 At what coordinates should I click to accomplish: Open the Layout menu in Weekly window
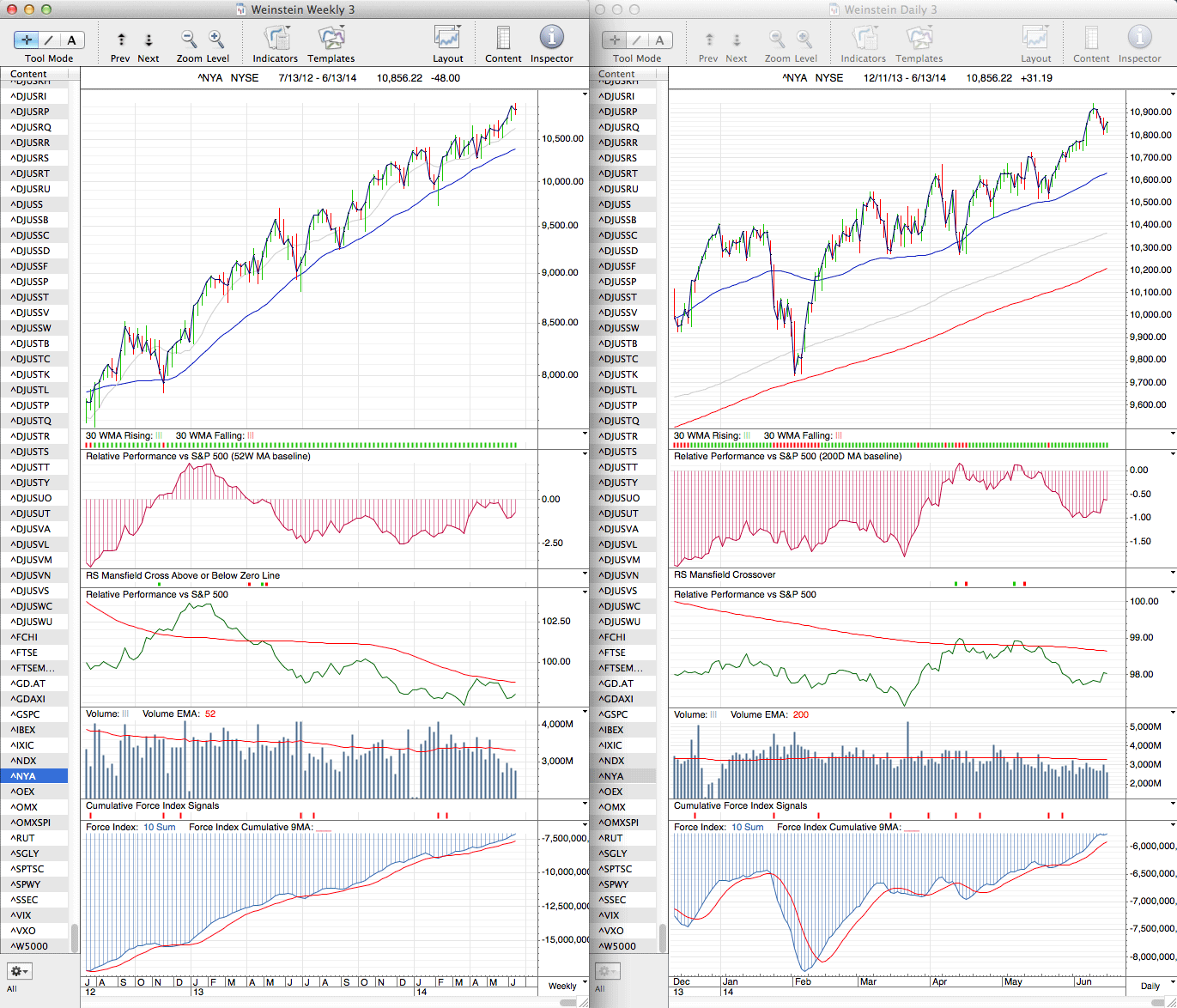(x=447, y=39)
